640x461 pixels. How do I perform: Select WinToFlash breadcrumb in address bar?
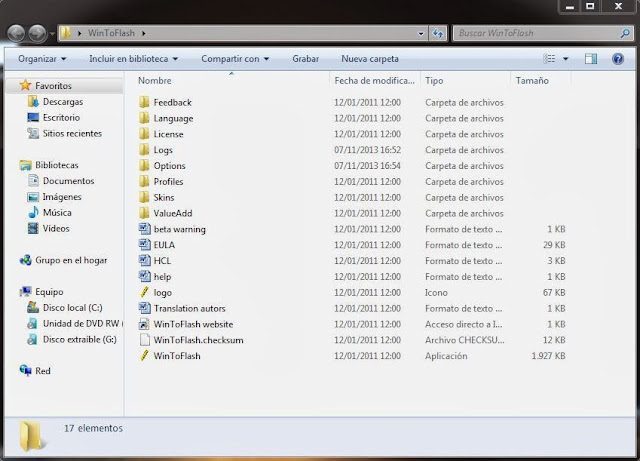[x=111, y=33]
